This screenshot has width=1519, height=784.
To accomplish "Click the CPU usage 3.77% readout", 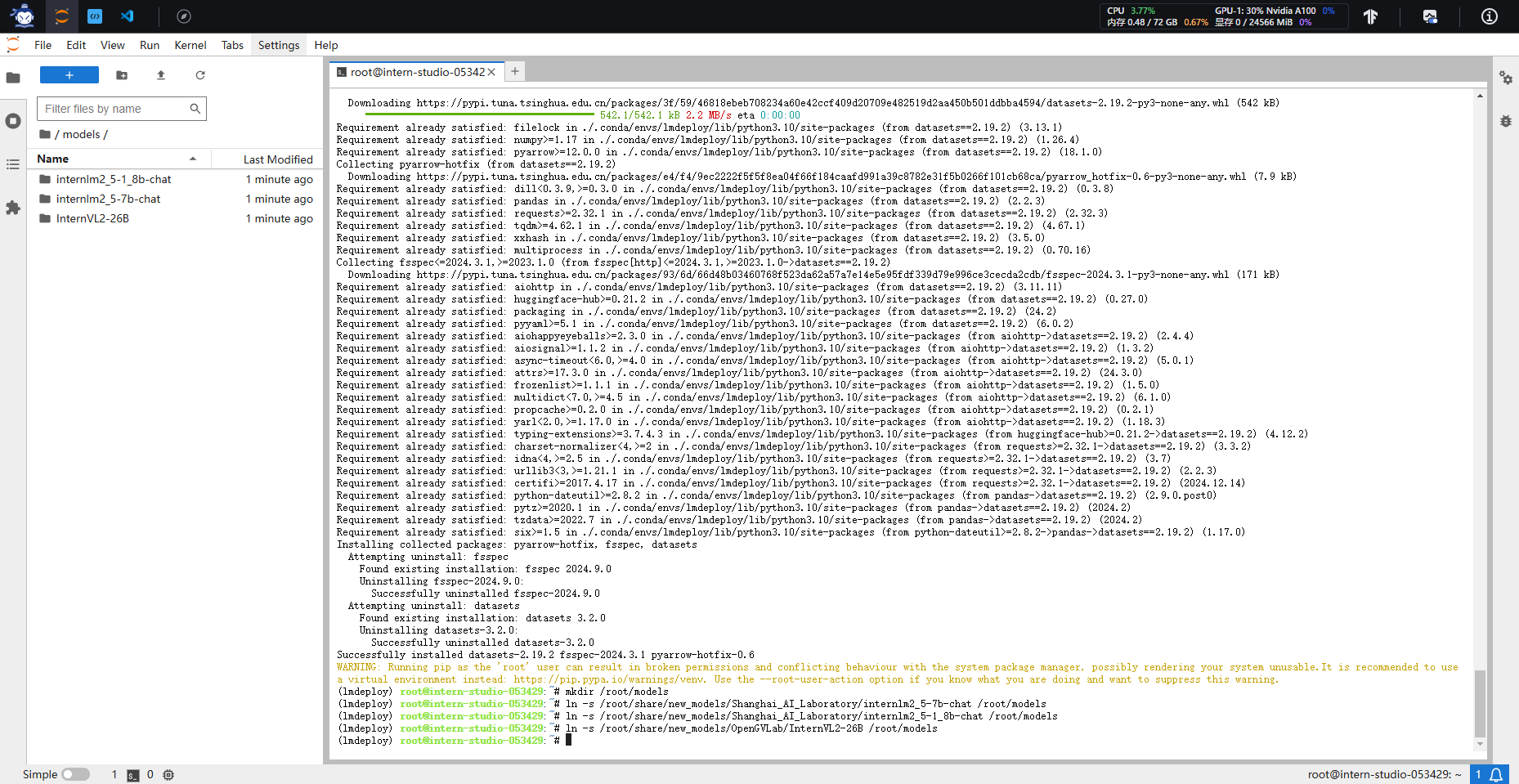I will (x=1131, y=11).
